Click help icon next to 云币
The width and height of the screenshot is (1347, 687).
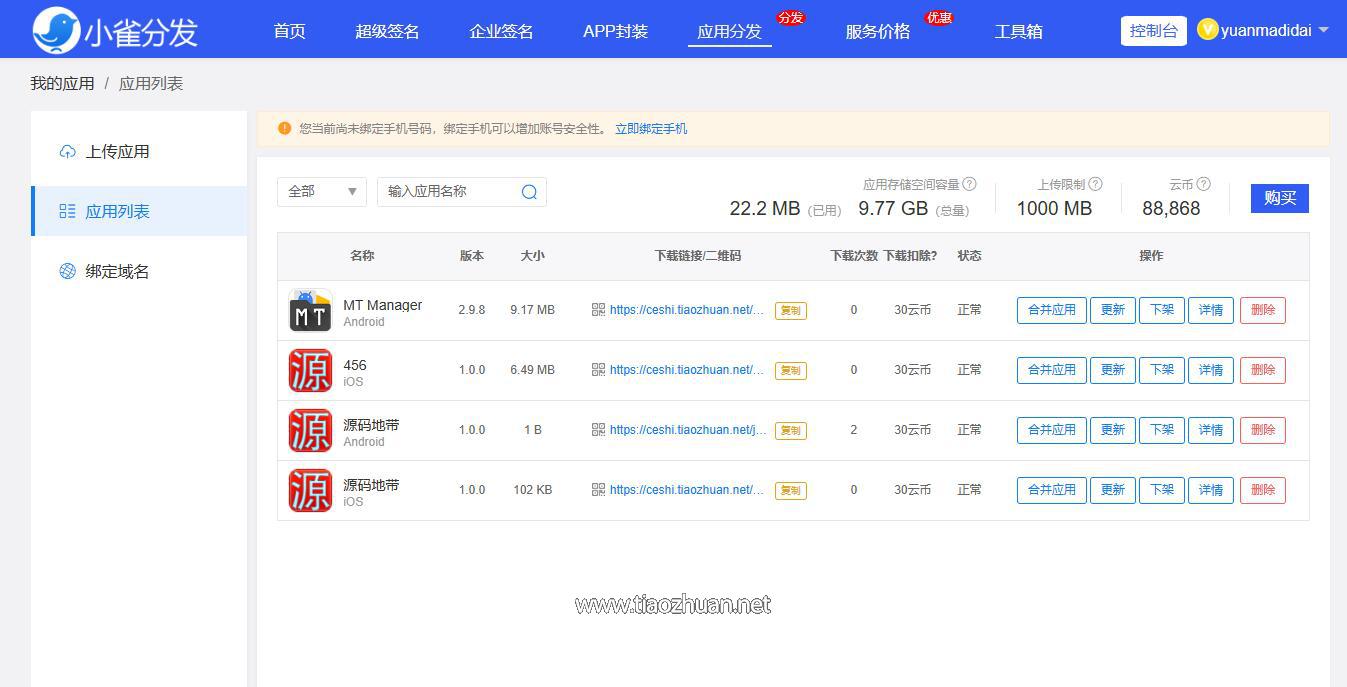click(1203, 184)
